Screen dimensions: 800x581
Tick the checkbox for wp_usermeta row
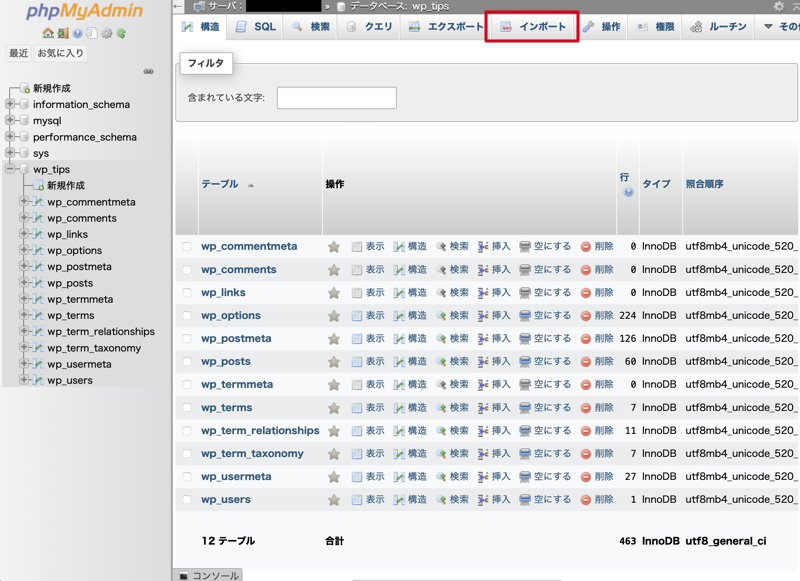click(x=187, y=476)
